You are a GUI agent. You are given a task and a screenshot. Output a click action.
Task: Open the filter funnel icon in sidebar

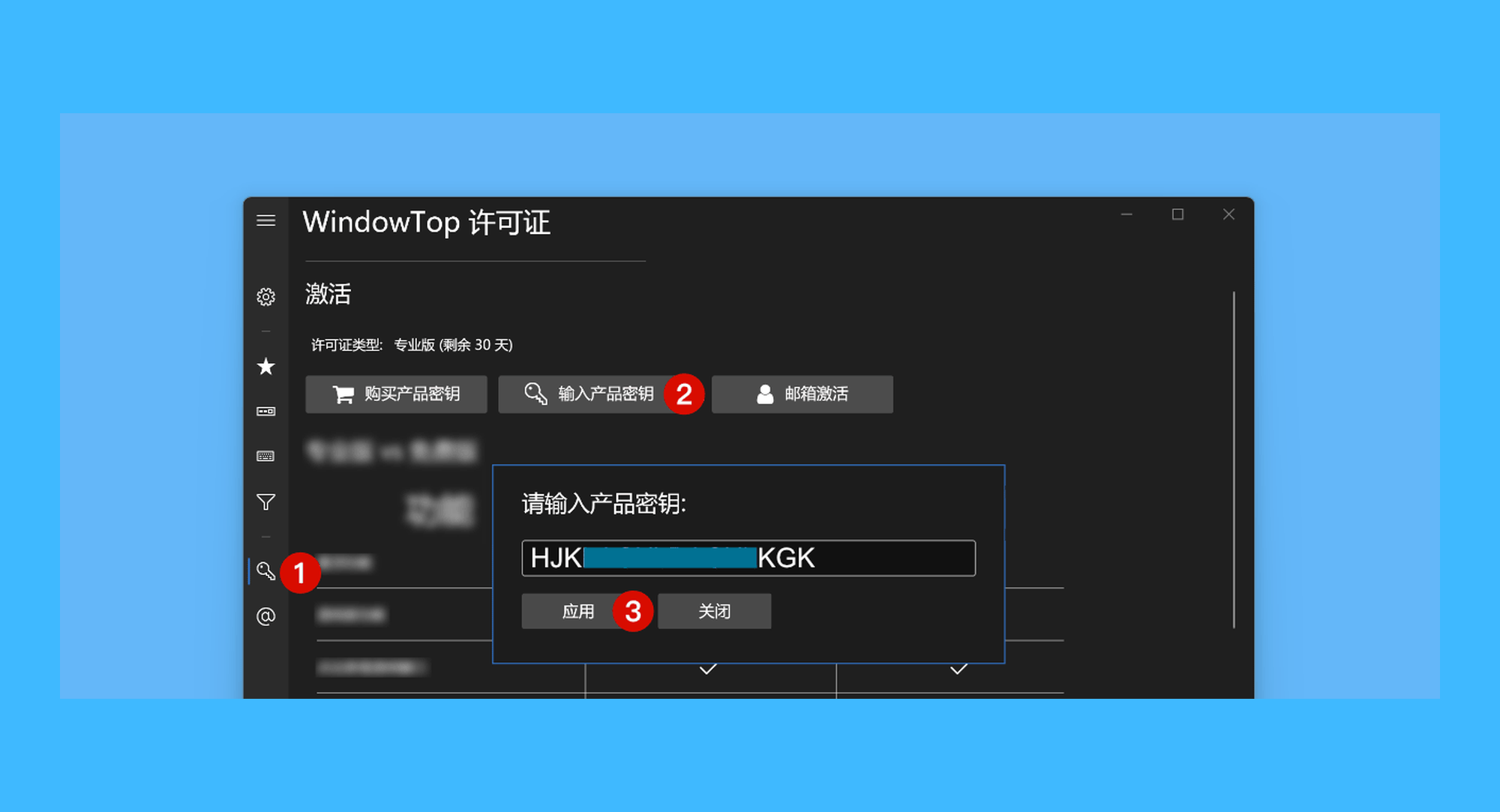(x=265, y=502)
